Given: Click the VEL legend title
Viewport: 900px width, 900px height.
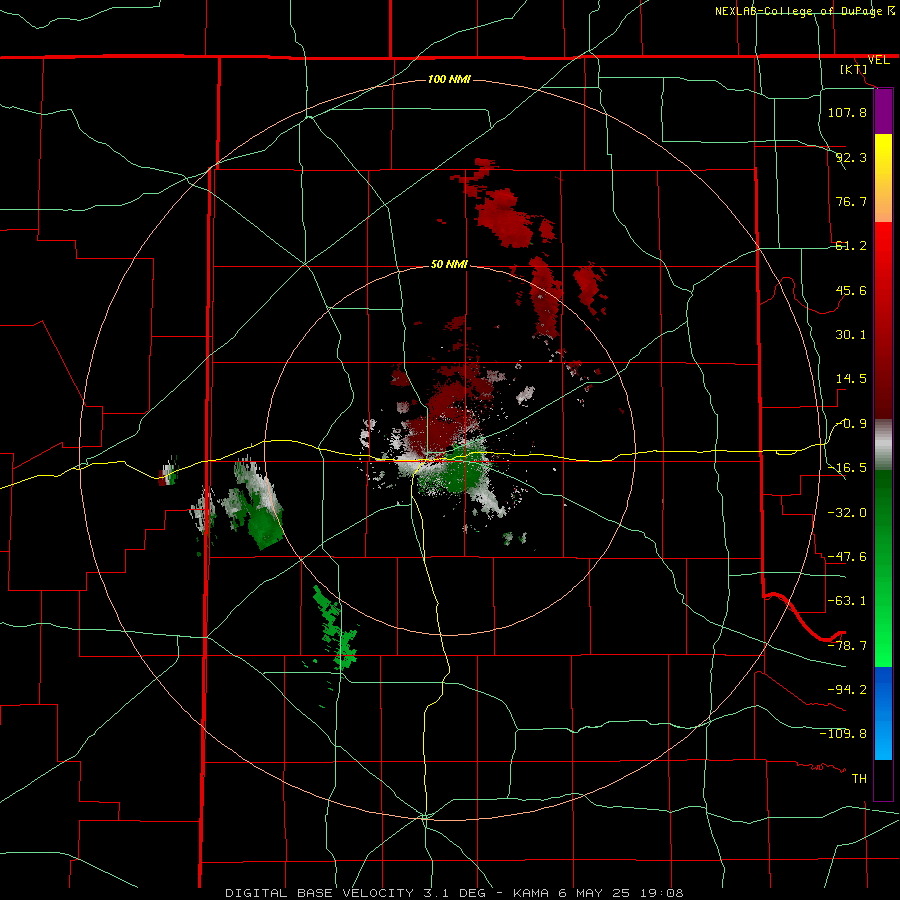Looking at the screenshot, I should [878, 60].
